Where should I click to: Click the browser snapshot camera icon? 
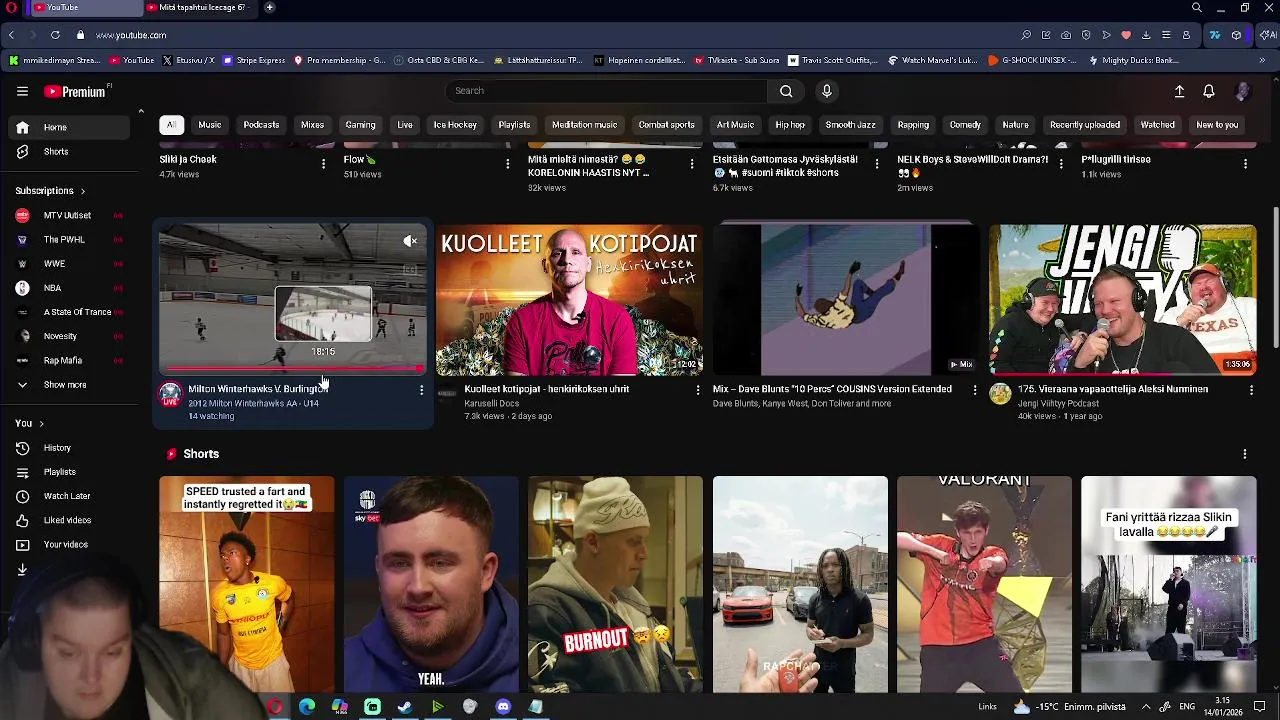coord(1066,35)
